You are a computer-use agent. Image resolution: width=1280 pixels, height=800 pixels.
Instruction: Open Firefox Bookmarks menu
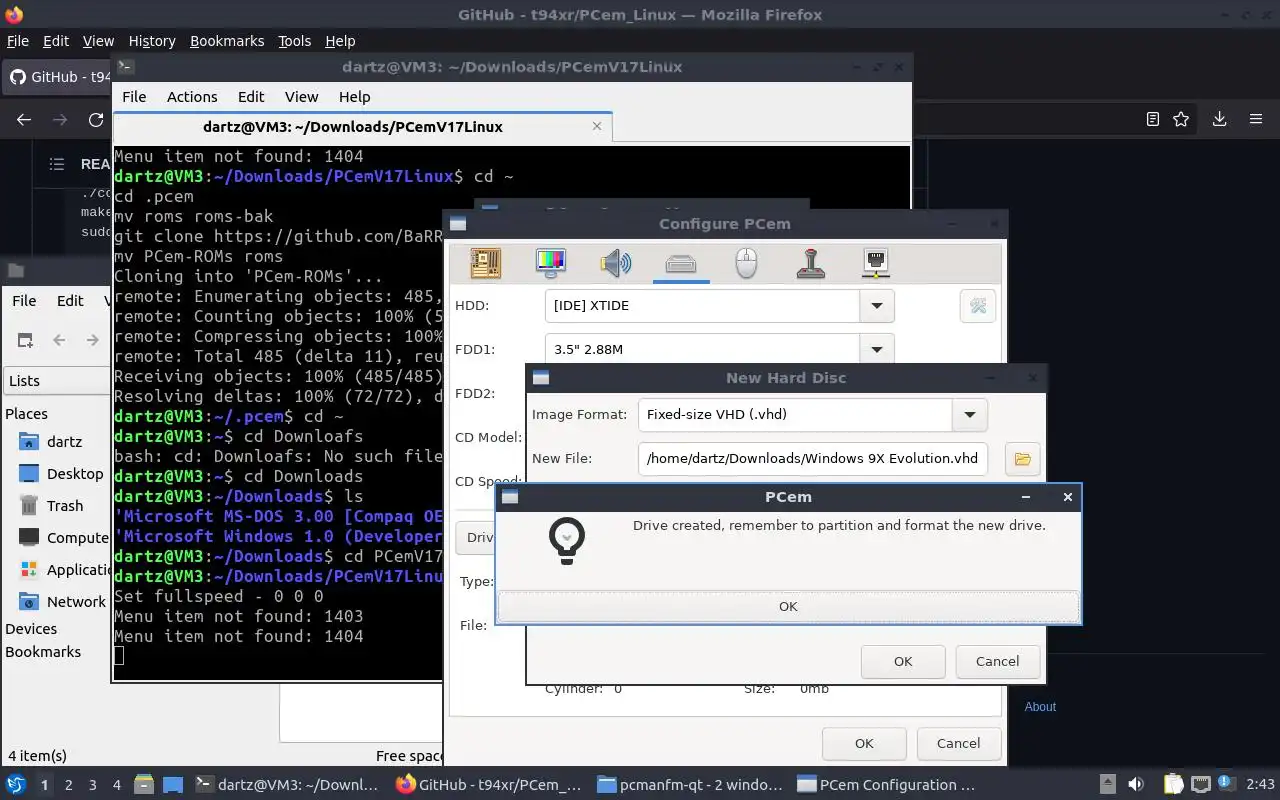[227, 41]
